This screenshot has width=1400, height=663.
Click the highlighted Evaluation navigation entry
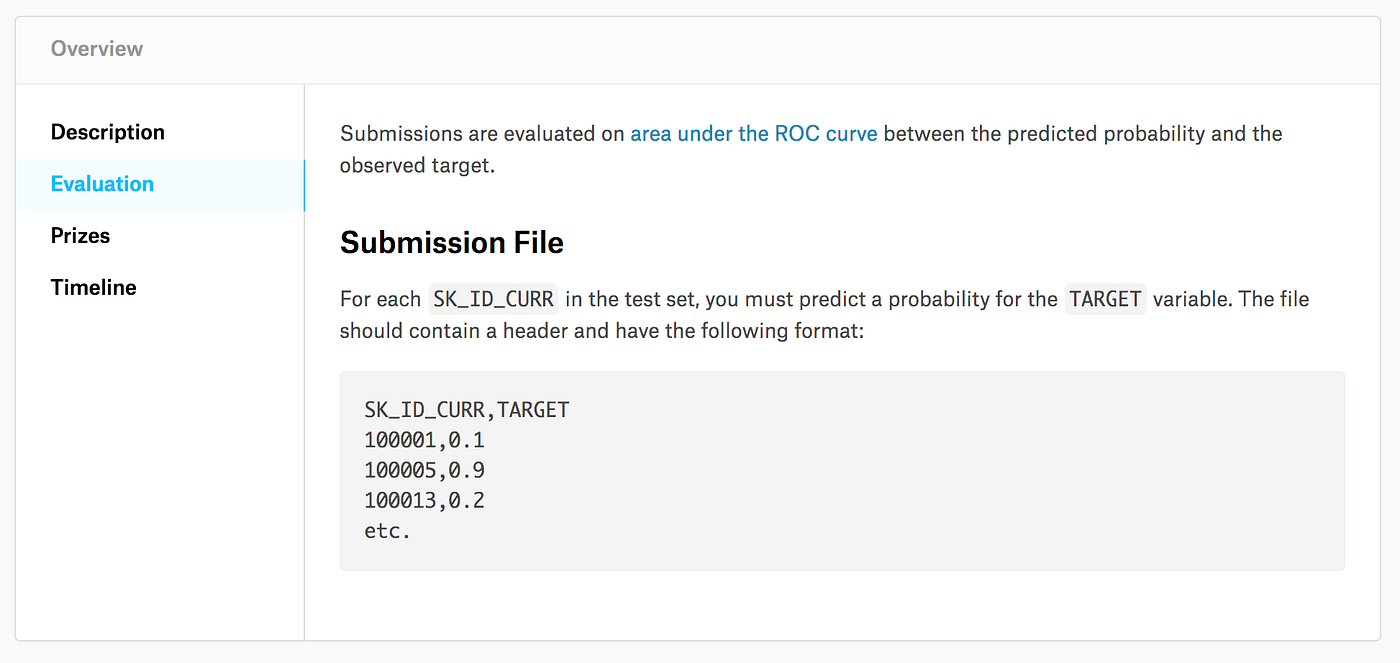pos(102,184)
